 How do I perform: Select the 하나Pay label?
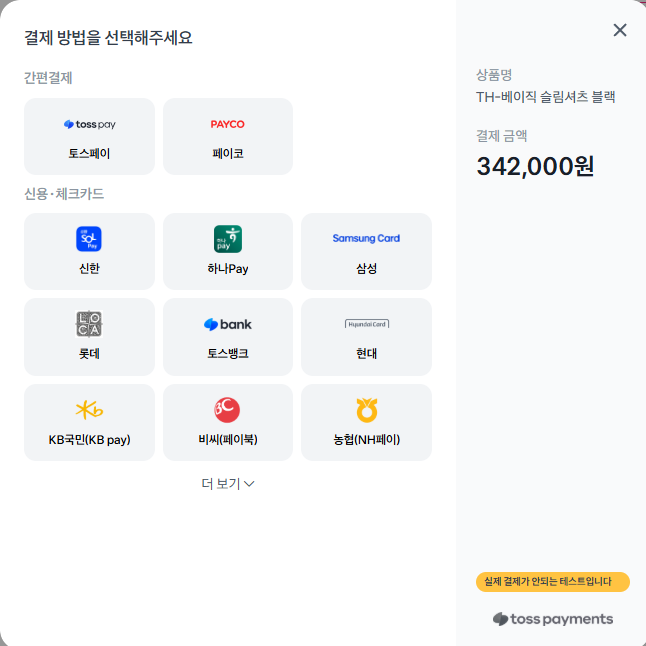[228, 269]
